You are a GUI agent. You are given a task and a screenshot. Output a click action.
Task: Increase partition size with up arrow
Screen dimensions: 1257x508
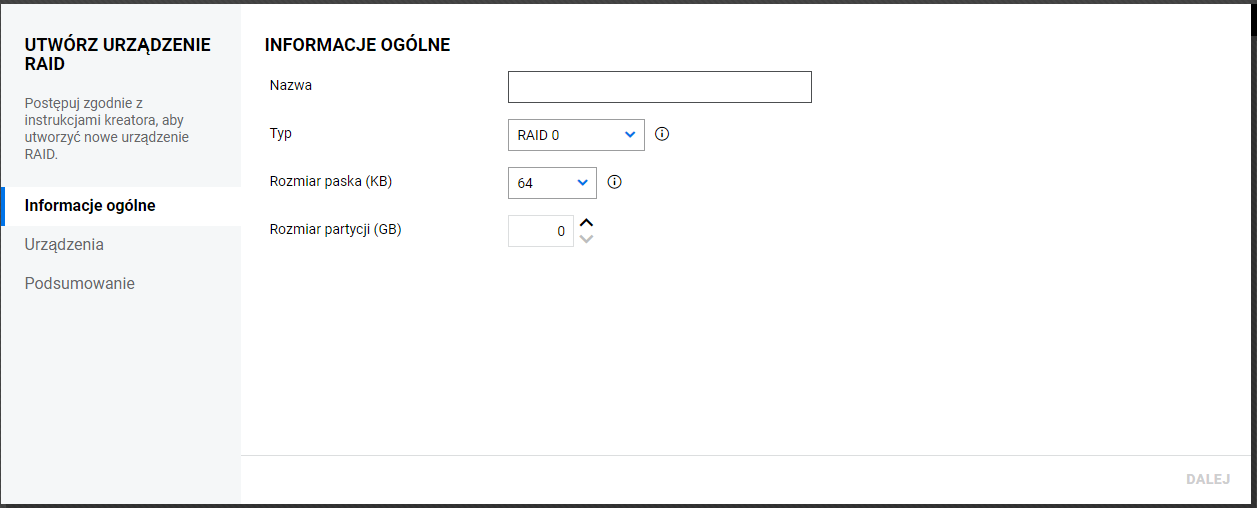[x=587, y=223]
